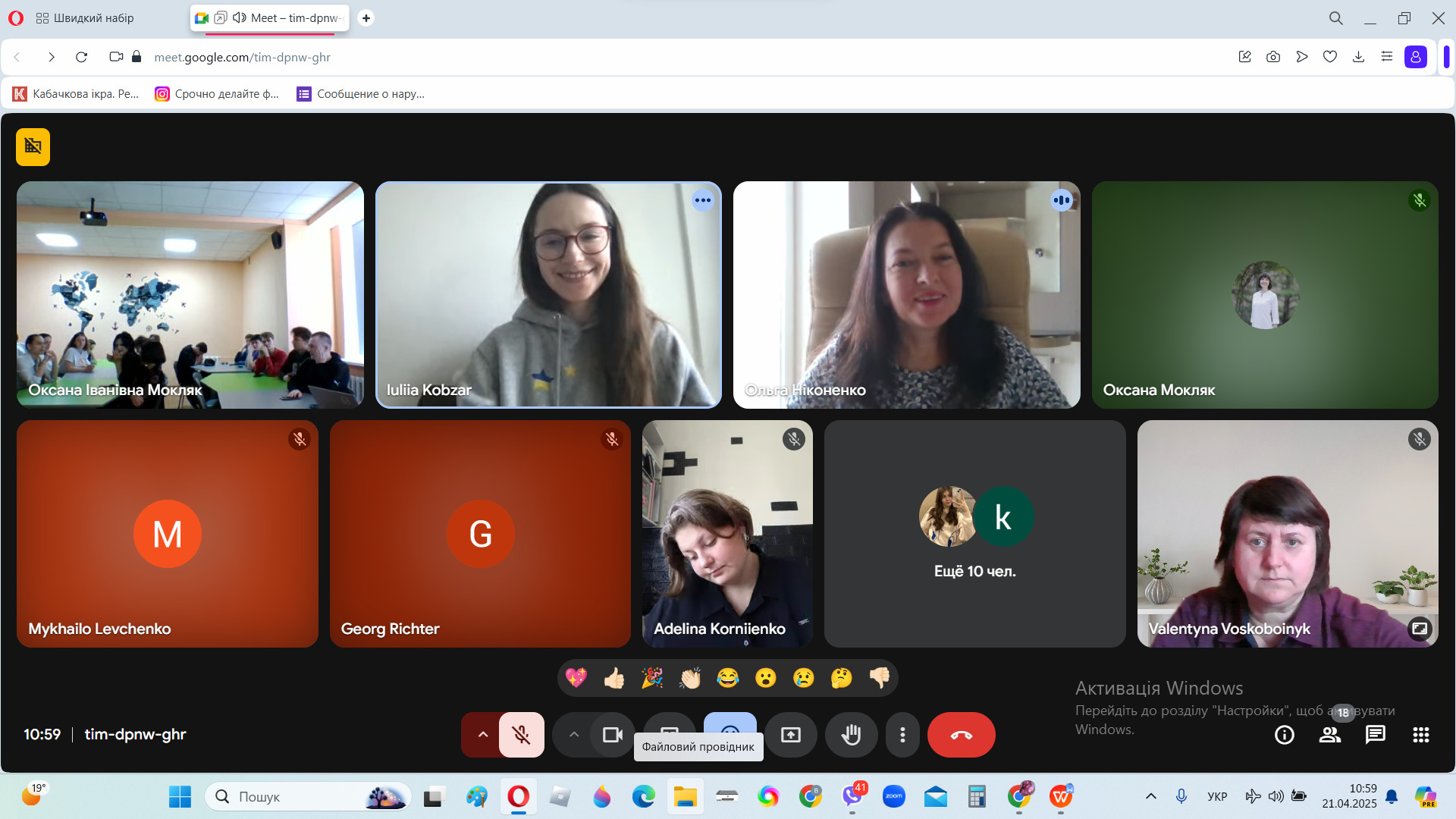The width and height of the screenshot is (1456, 819).
Task: Send thumbs down reaction
Action: (880, 677)
